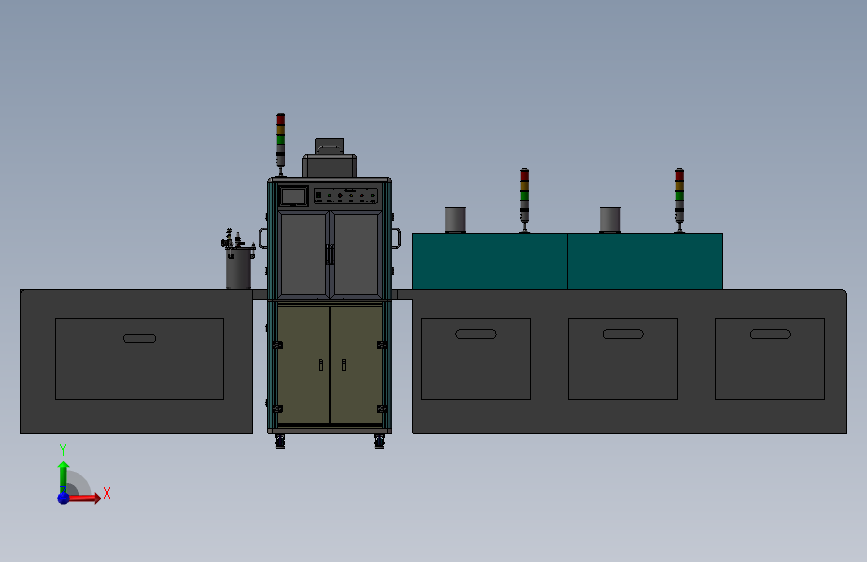Select the control button panel next to the display

(x=346, y=196)
